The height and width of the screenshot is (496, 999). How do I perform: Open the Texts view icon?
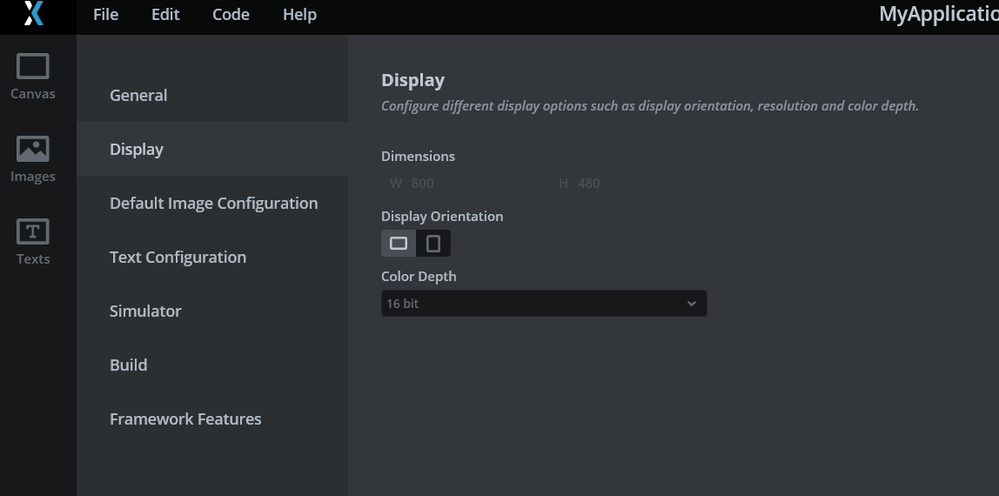pyautogui.click(x=32, y=242)
